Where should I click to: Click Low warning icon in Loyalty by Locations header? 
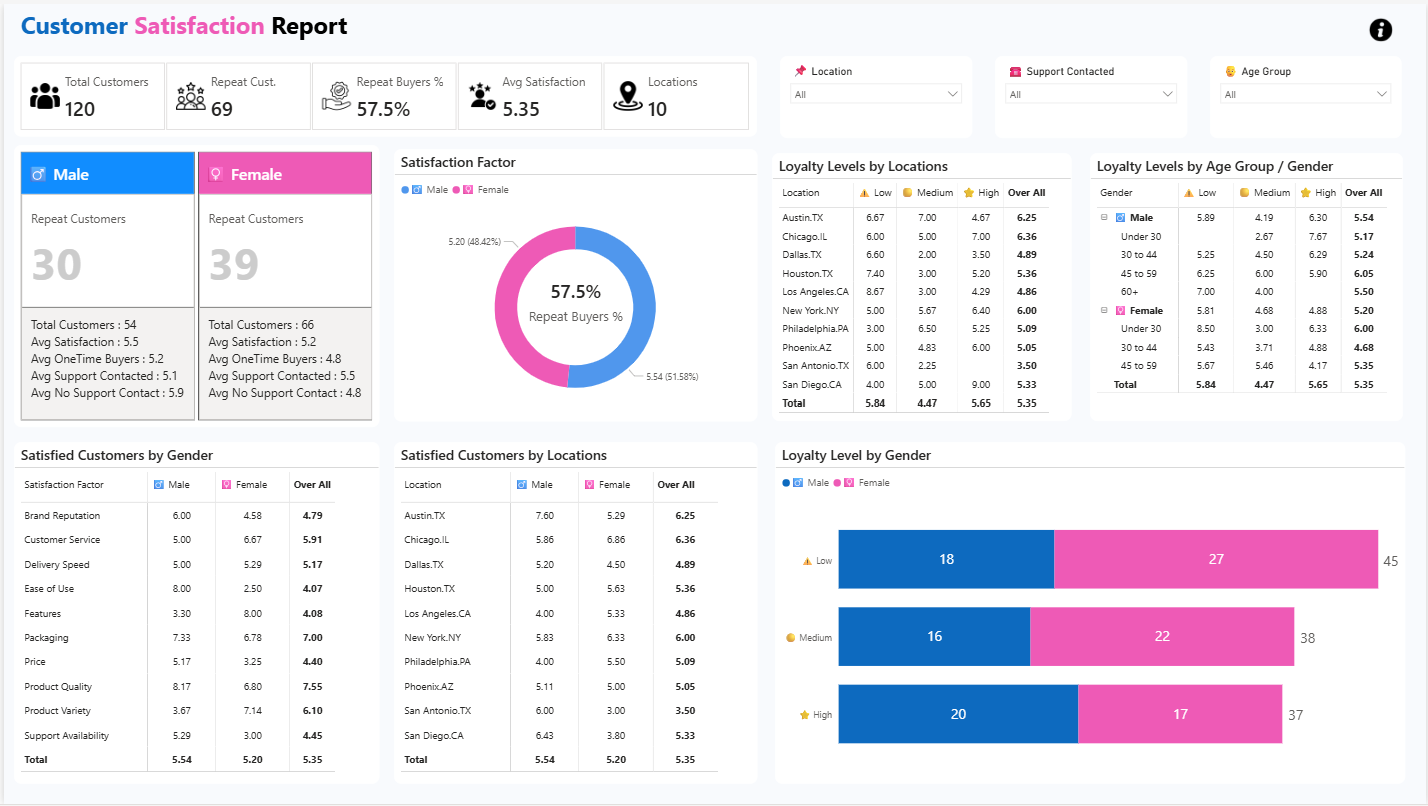[x=864, y=193]
